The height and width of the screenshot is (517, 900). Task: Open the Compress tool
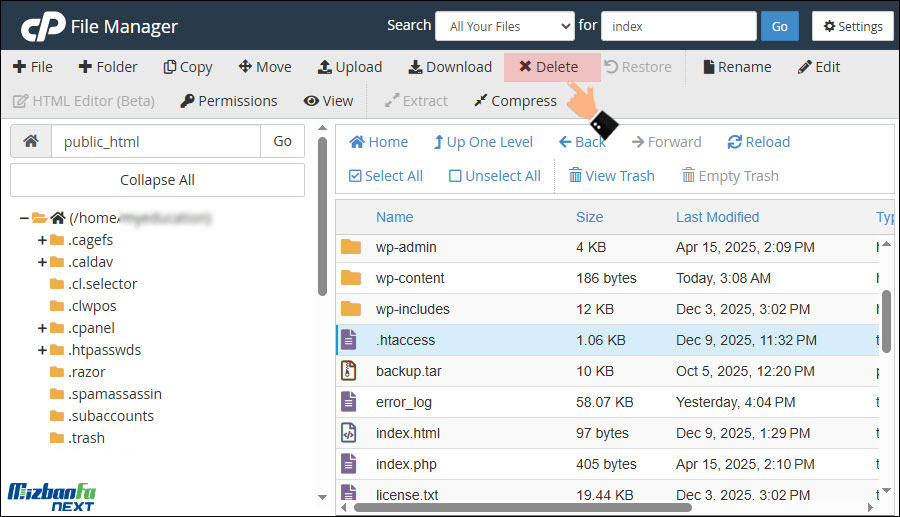pyautogui.click(x=514, y=101)
